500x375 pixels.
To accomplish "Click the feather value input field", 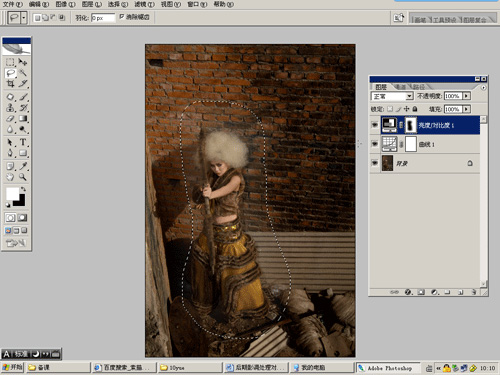I will click(x=103, y=18).
